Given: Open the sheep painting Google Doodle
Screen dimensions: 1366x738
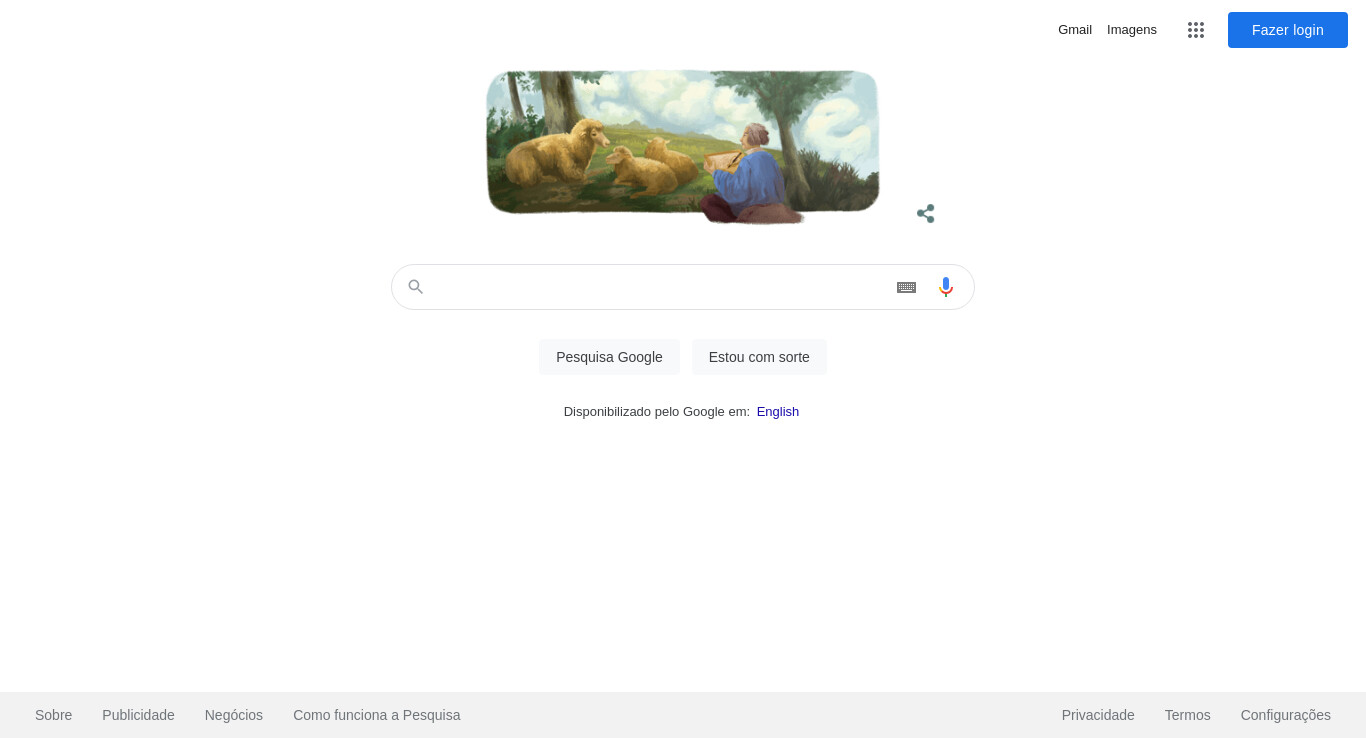Looking at the screenshot, I should pyautogui.click(x=683, y=146).
